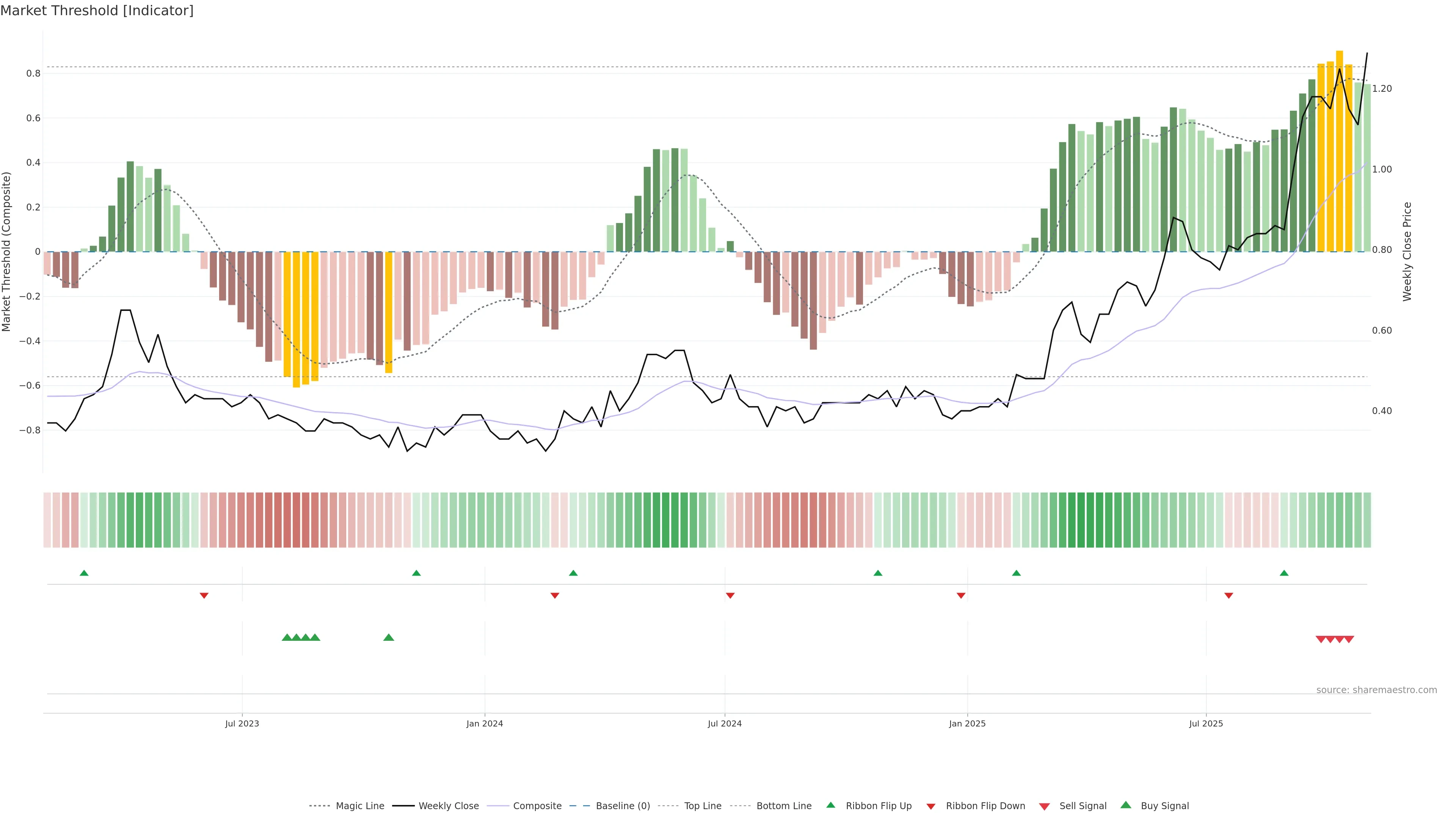This screenshot has width=1456, height=819.
Task: Click the last red sell signal triangle
Action: click(1349, 639)
